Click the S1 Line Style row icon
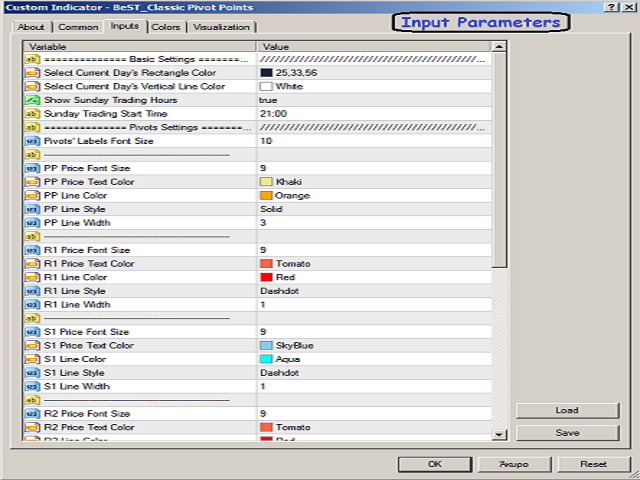640x480 pixels. [x=32, y=373]
